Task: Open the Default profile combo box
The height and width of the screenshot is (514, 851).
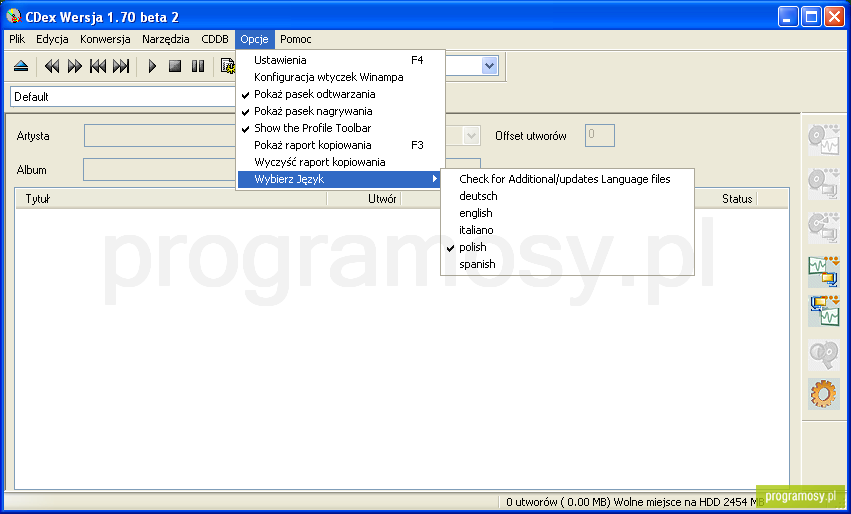Action: [123, 97]
